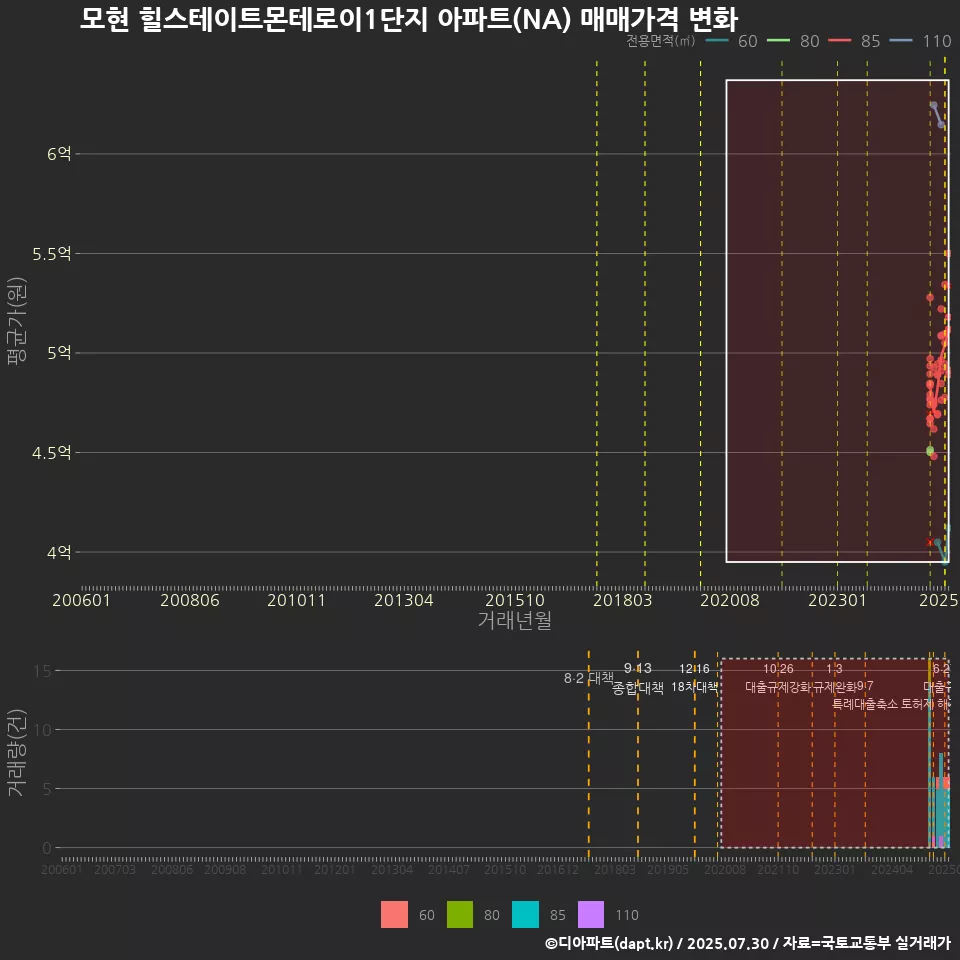Click the 6억 y-axis label
The width and height of the screenshot is (960, 960).
59,154
